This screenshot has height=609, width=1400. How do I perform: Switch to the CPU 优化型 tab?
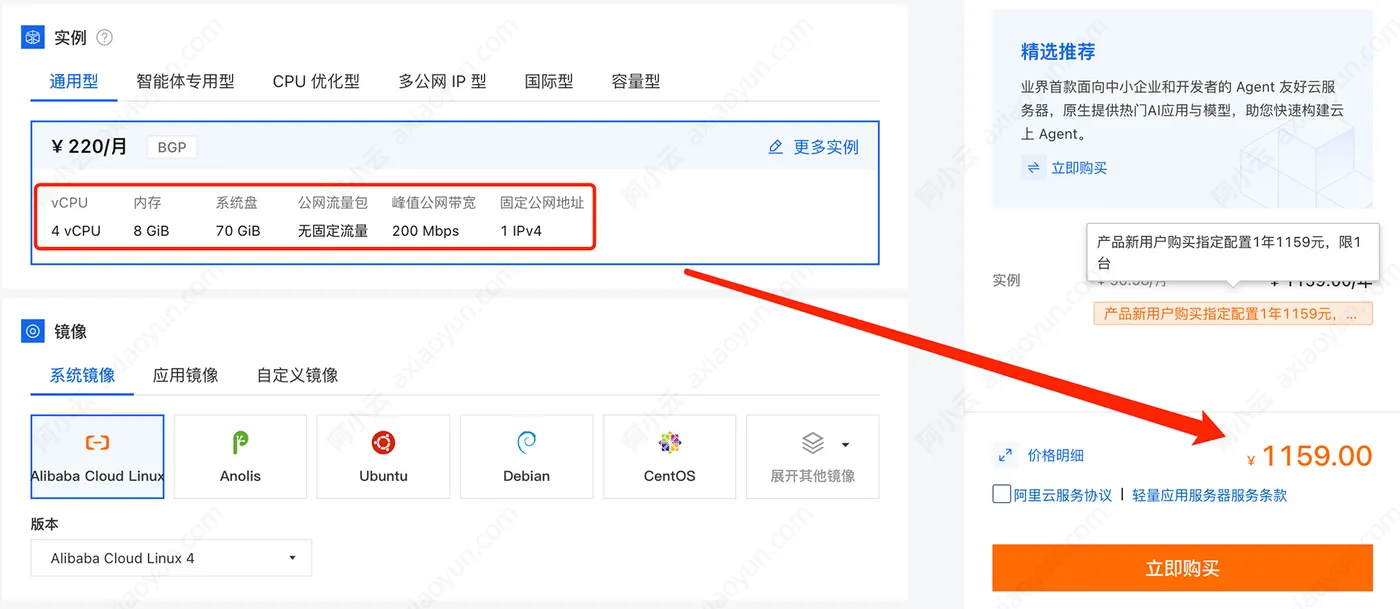tap(316, 82)
